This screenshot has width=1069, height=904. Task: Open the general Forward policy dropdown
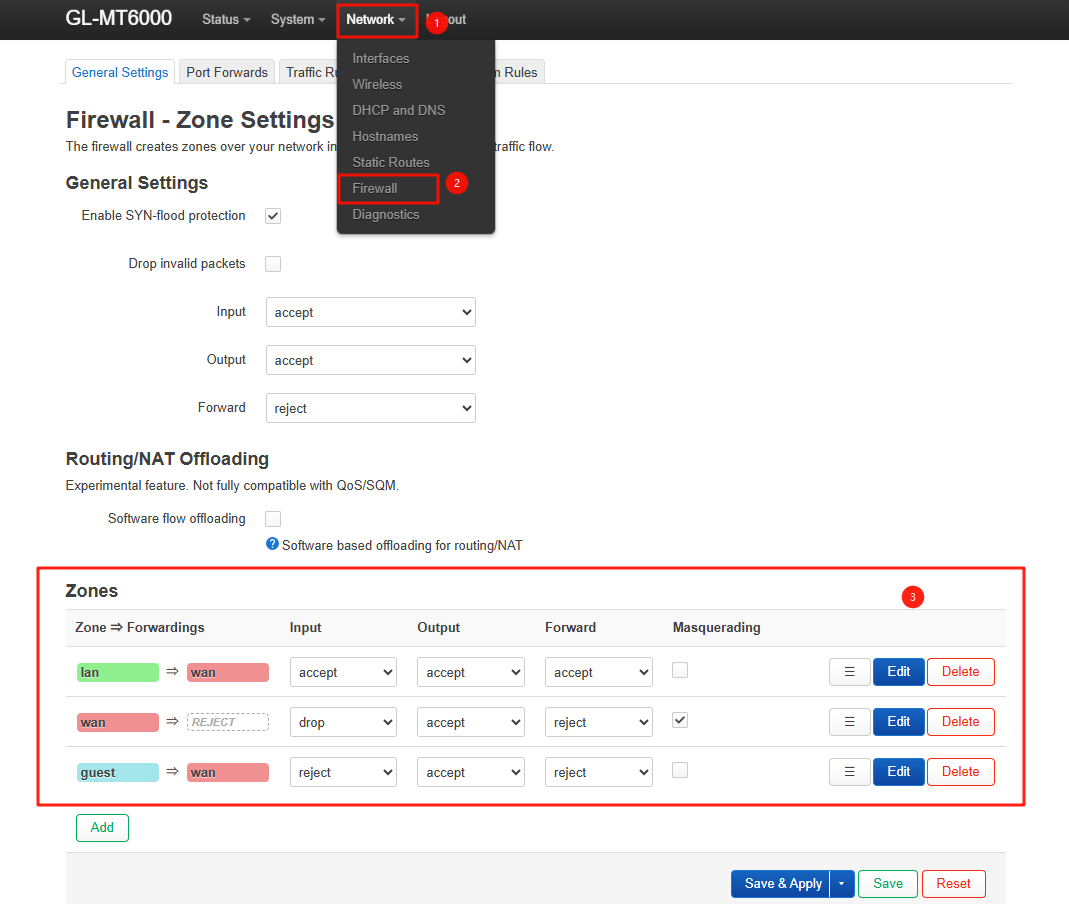(370, 408)
